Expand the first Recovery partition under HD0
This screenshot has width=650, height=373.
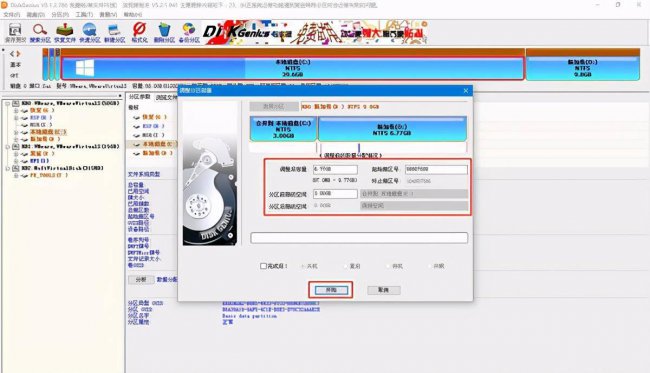tap(16, 111)
